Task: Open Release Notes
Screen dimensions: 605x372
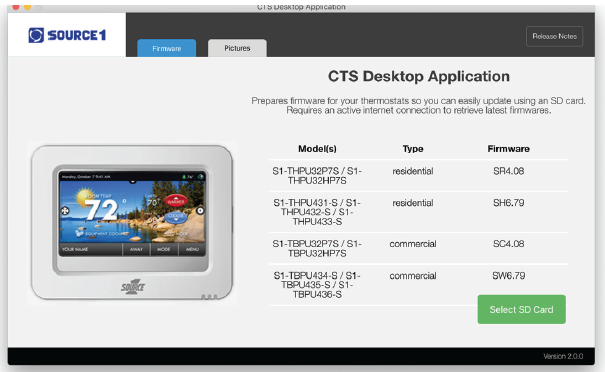Action: pyautogui.click(x=554, y=36)
